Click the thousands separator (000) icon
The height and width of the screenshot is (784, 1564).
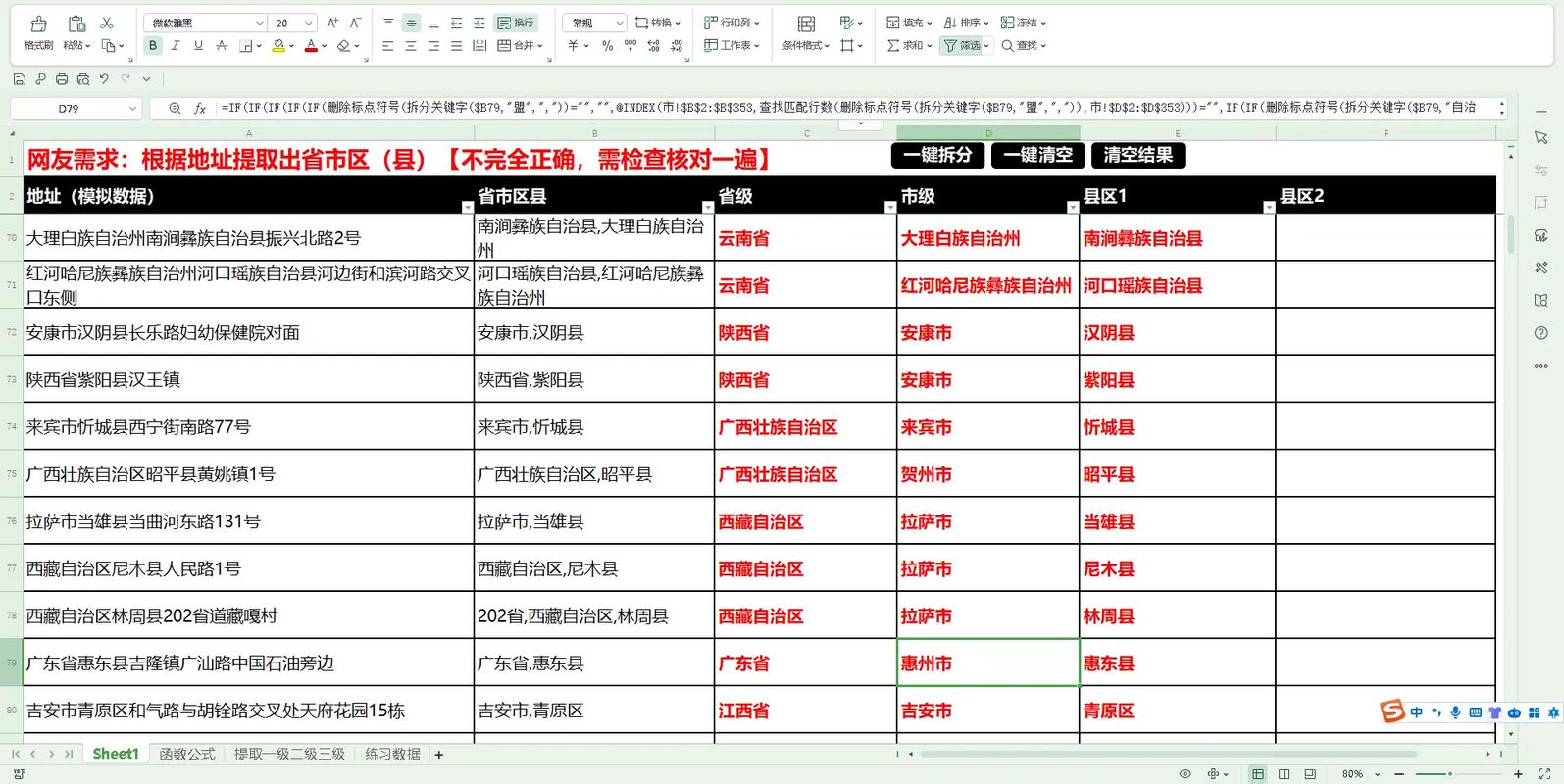point(631,45)
